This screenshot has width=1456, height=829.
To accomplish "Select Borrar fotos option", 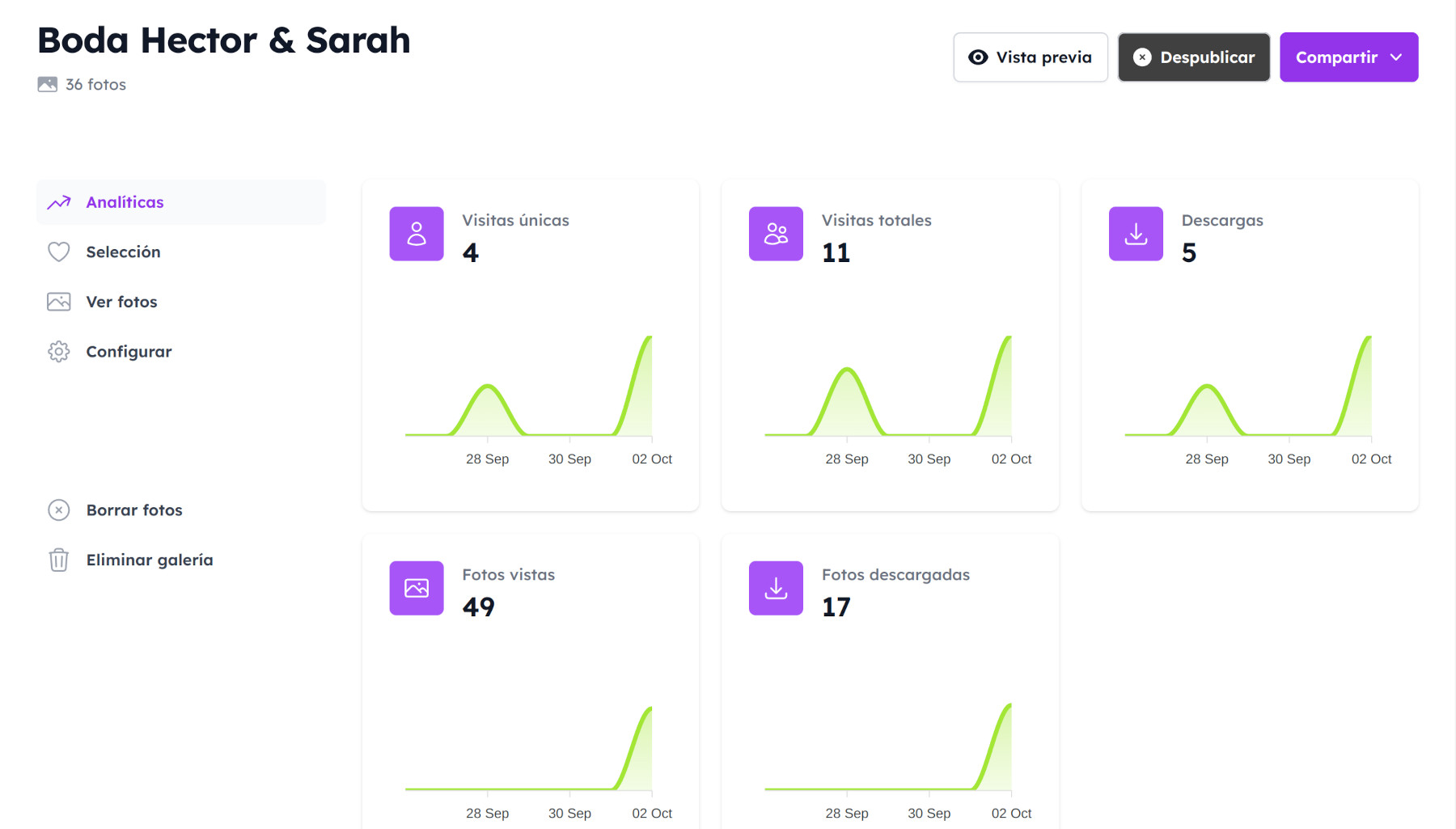I will coord(181,510).
